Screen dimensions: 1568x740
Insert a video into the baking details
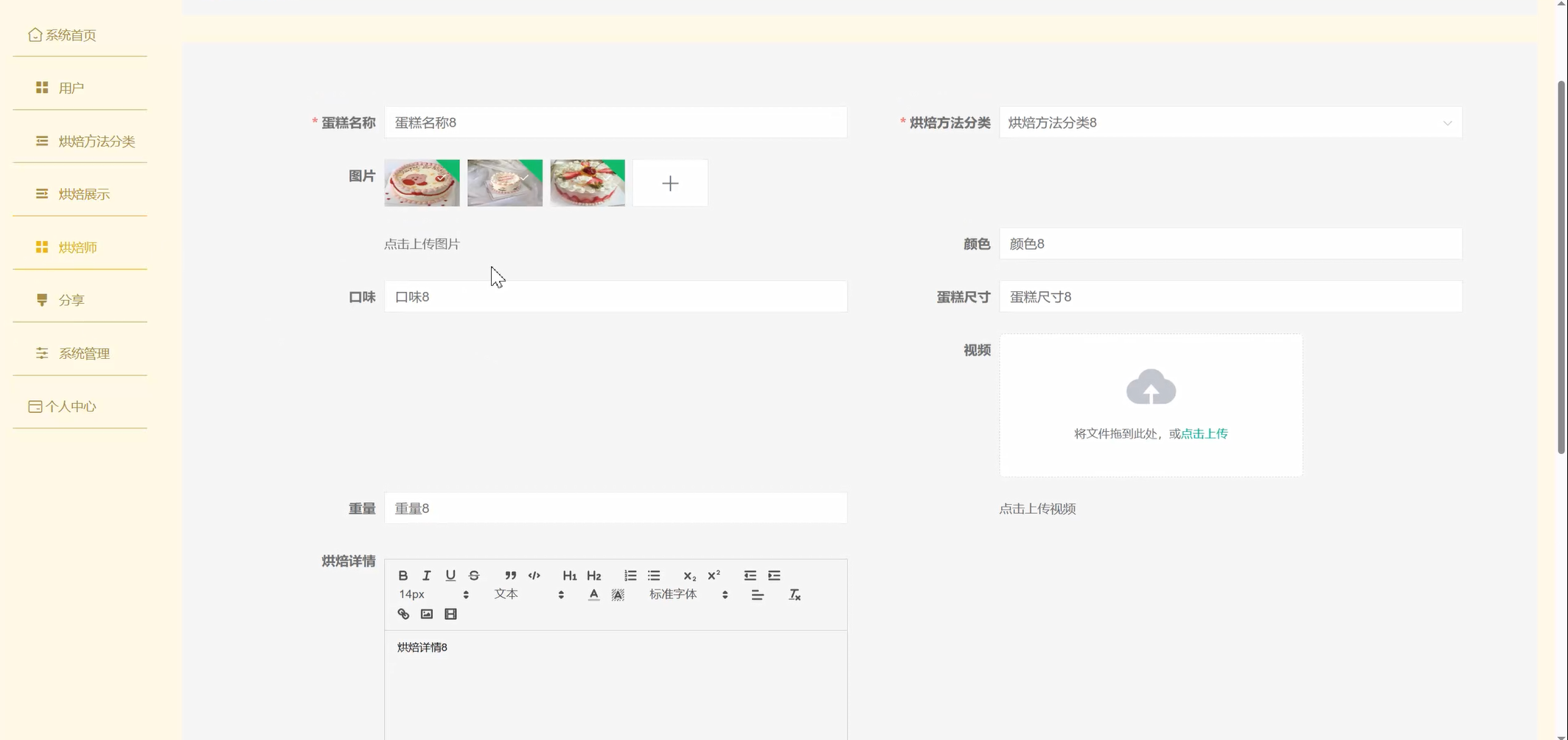[450, 614]
